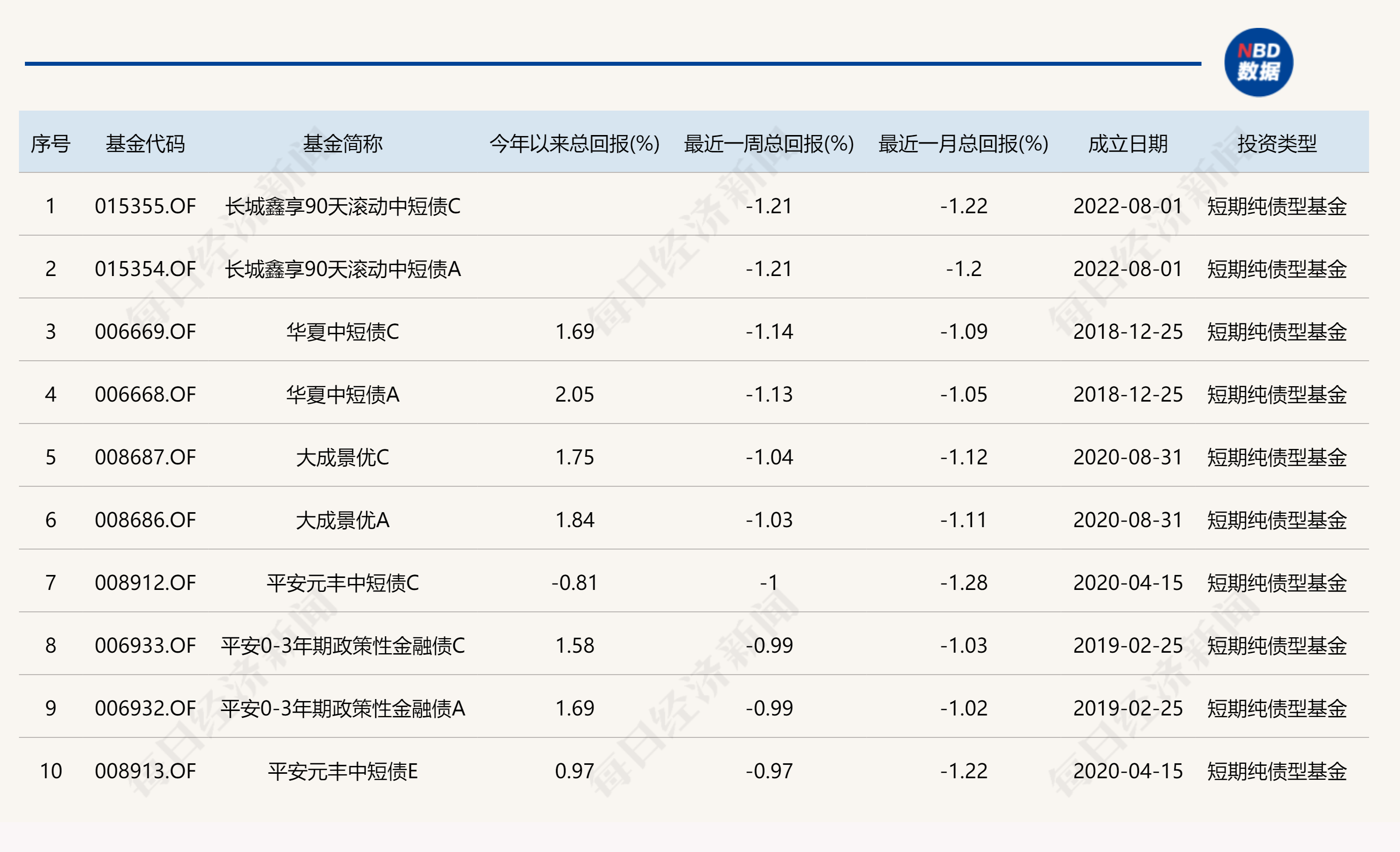Click 短期纯债型基金 in row 5

click(1277, 457)
